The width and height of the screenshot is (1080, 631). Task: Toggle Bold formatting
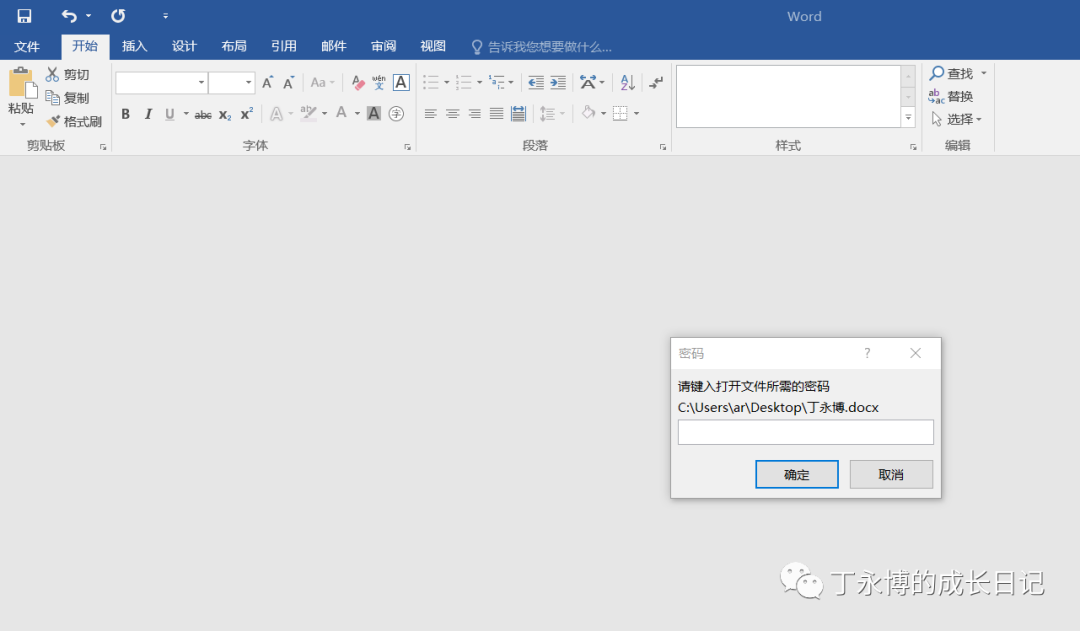125,114
